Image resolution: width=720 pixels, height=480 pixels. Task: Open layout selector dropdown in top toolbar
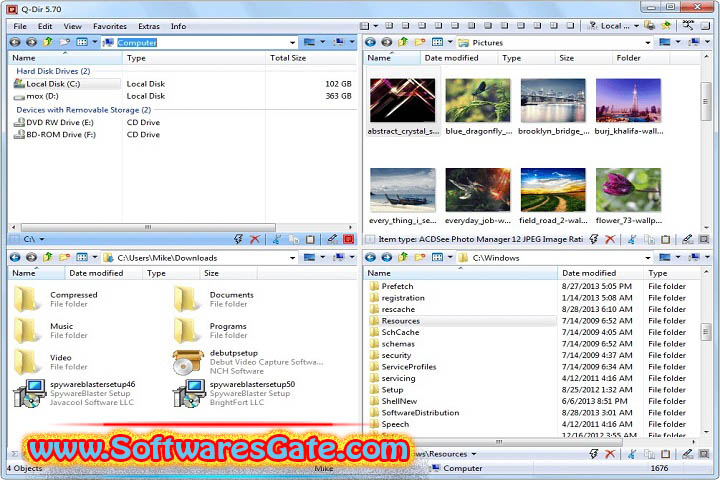pos(376,26)
